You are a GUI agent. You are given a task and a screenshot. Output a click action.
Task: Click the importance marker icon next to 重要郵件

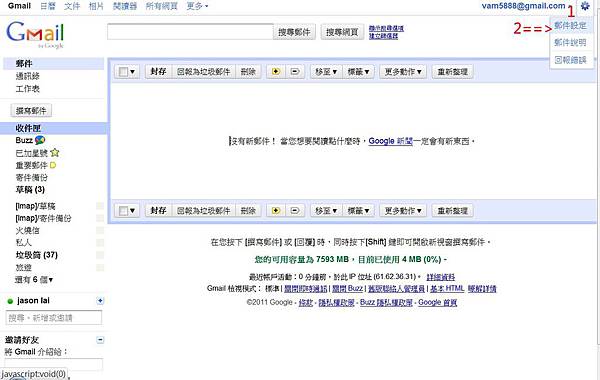[53, 165]
